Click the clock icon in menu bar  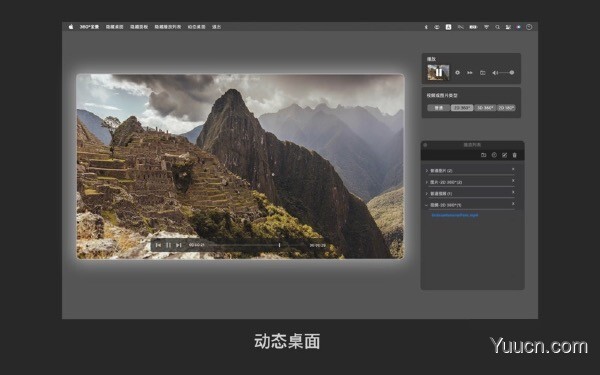pos(529,27)
